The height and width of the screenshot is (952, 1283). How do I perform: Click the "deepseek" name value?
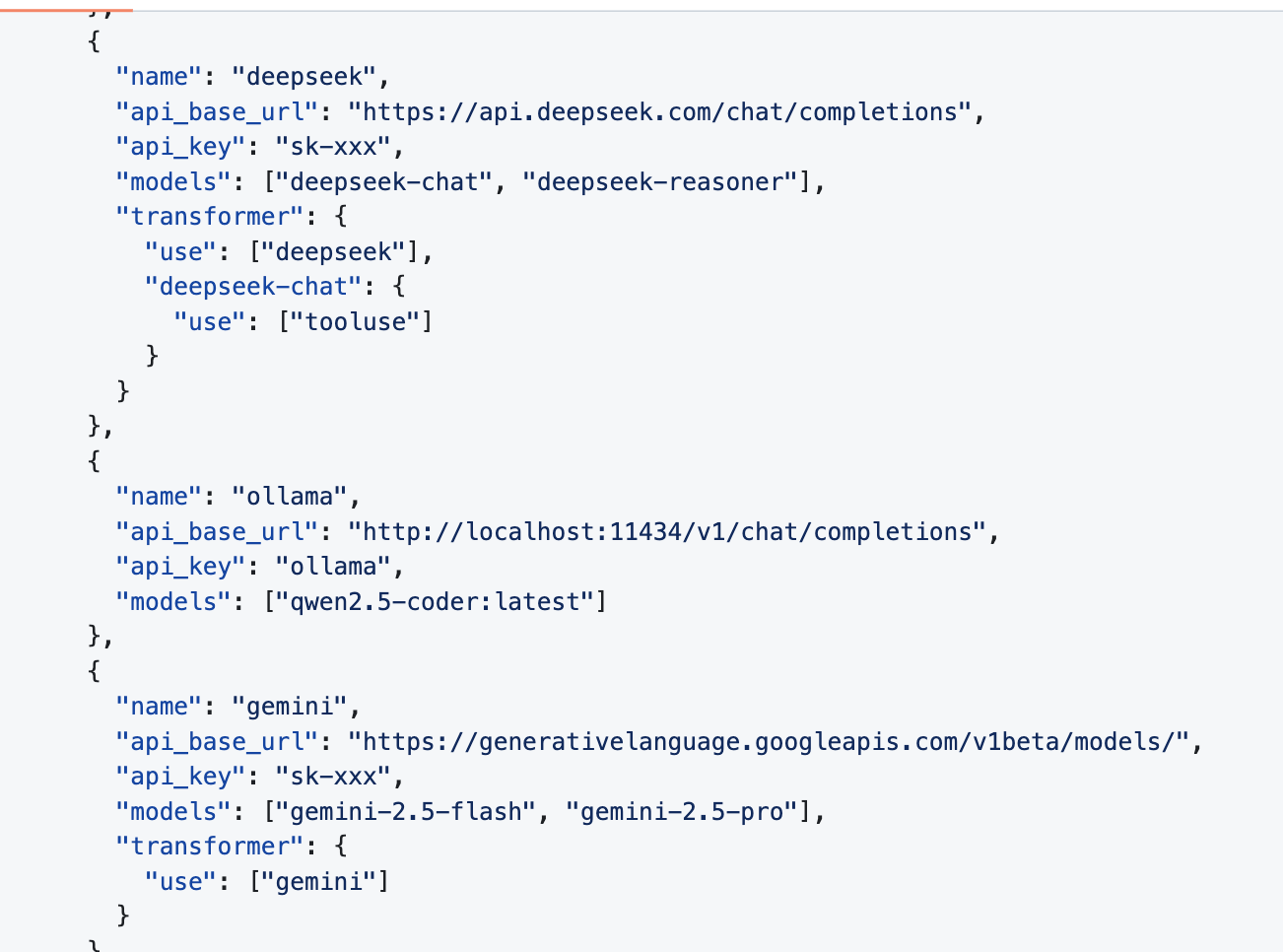pyautogui.click(x=304, y=77)
